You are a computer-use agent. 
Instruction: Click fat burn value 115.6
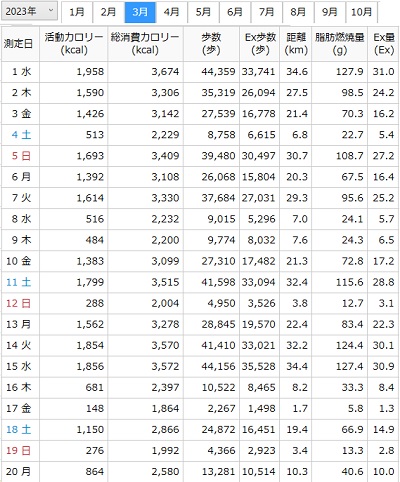[350, 282]
